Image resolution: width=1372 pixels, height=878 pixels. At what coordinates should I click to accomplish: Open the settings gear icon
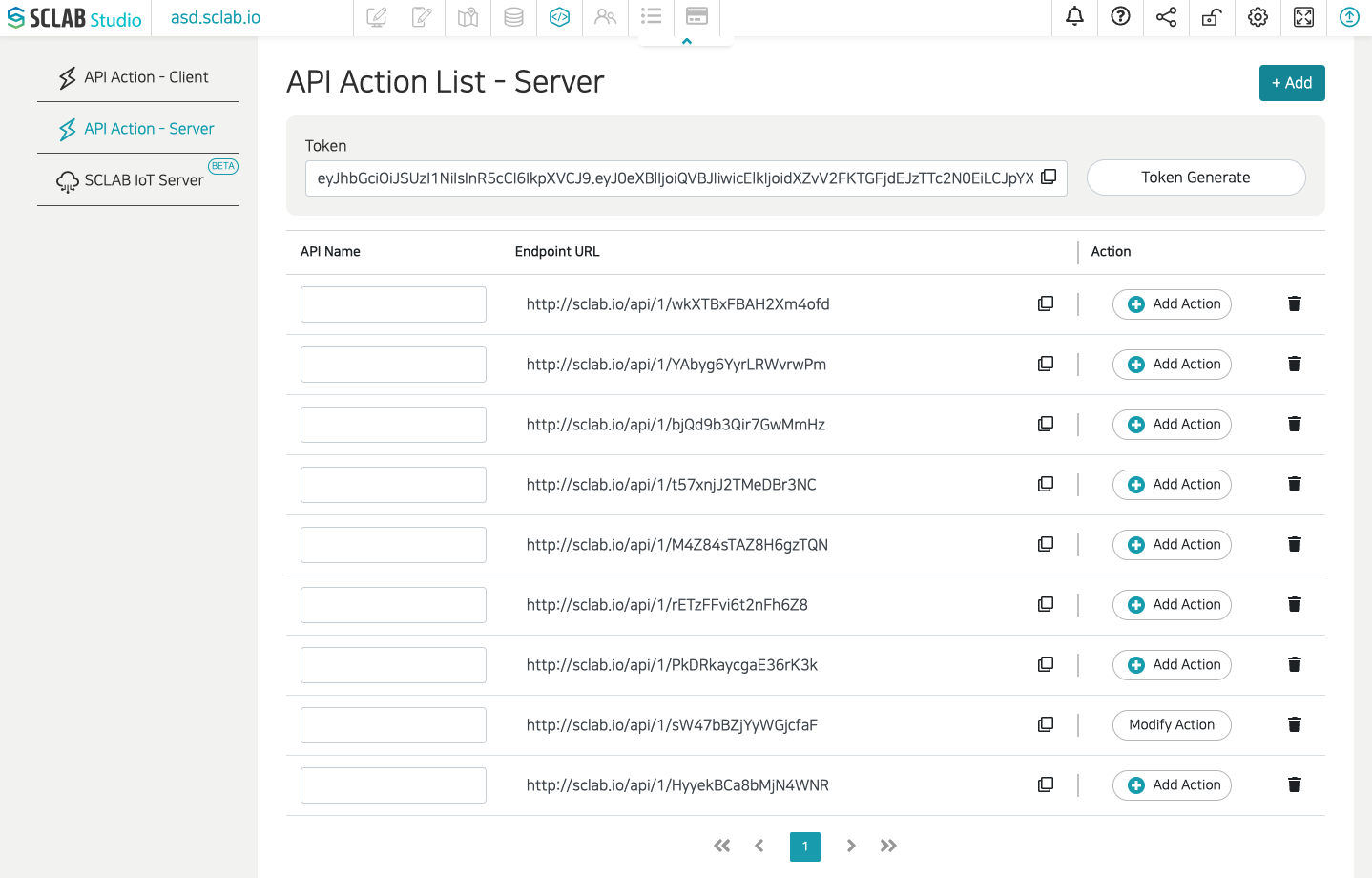(1258, 16)
